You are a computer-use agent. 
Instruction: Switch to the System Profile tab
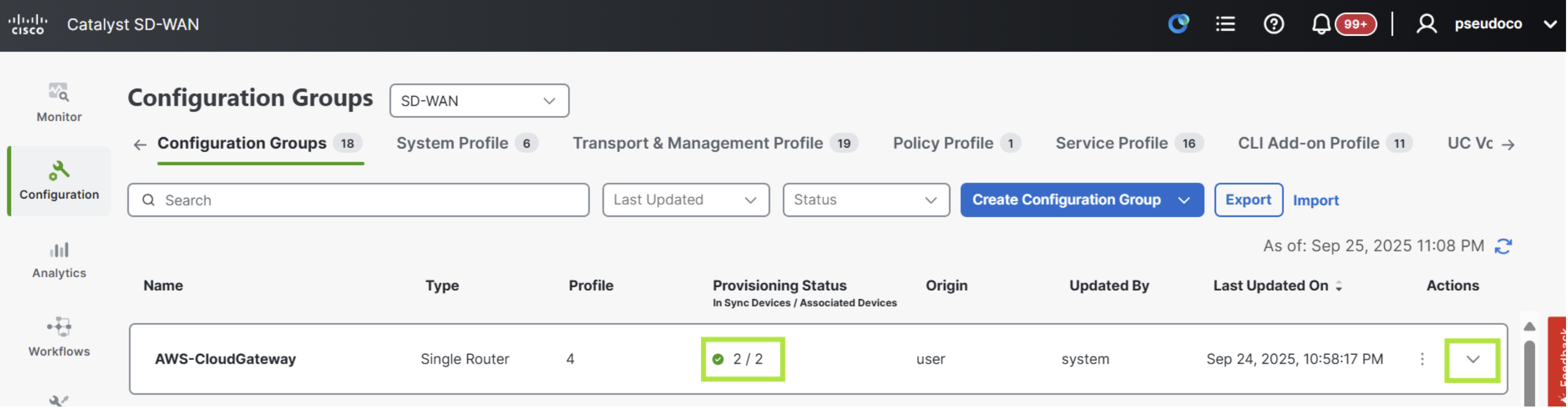click(x=467, y=144)
